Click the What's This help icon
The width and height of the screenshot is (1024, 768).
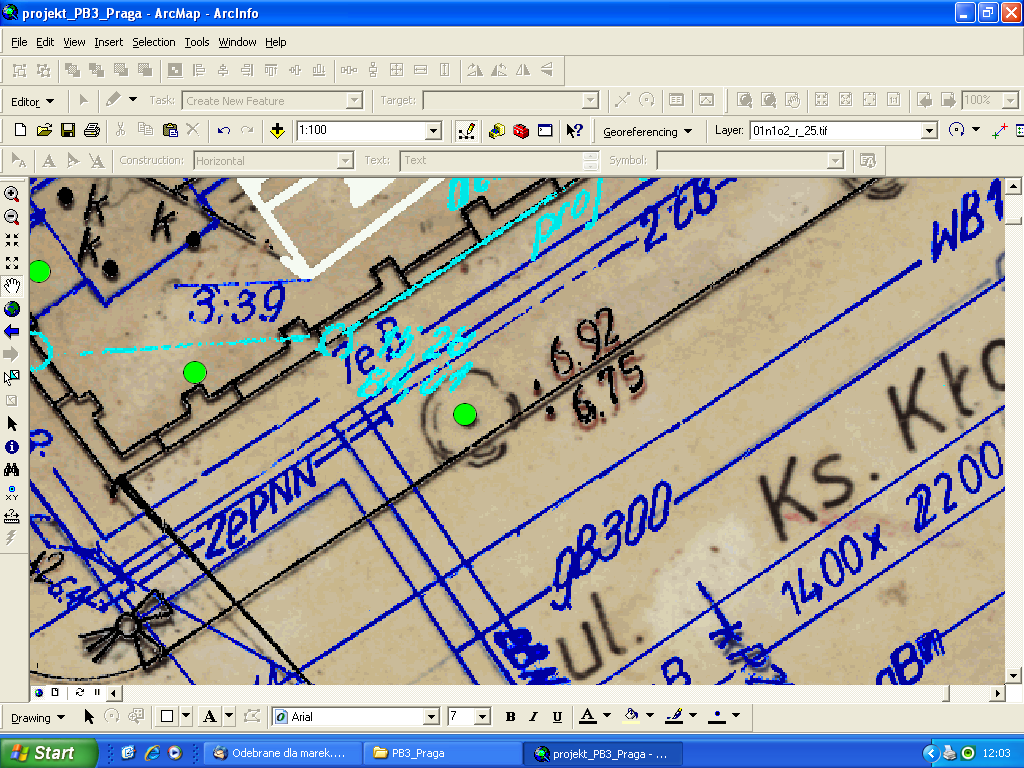574,131
